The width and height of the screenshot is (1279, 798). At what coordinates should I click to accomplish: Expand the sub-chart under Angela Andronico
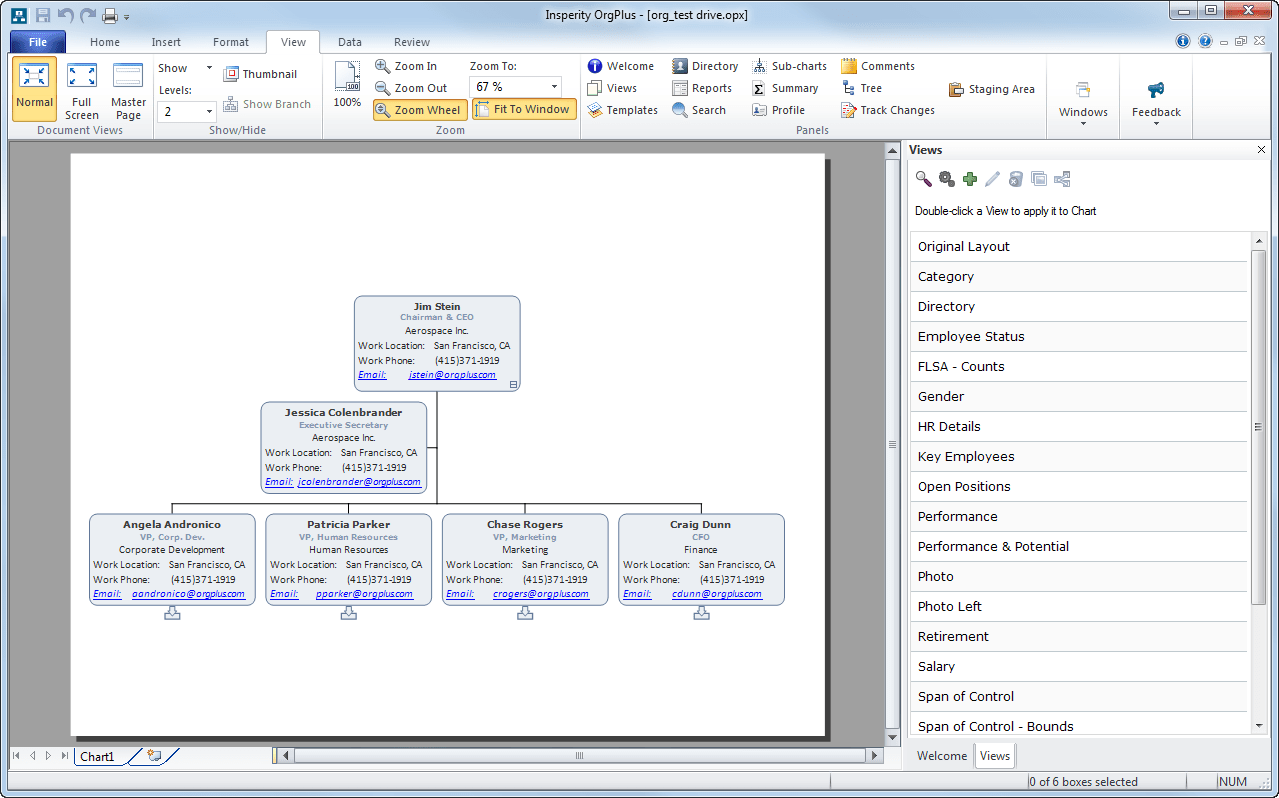(x=172, y=613)
